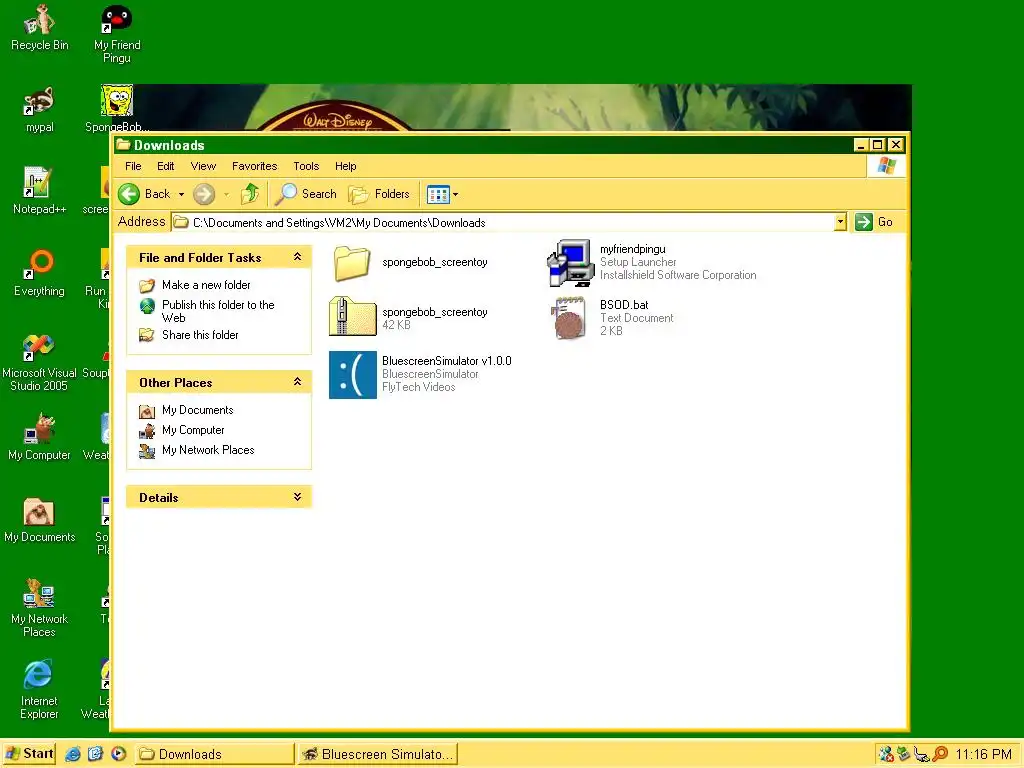The height and width of the screenshot is (768, 1024).
Task: Open Windows Media Player Quick Launch icon
Action: pos(118,754)
